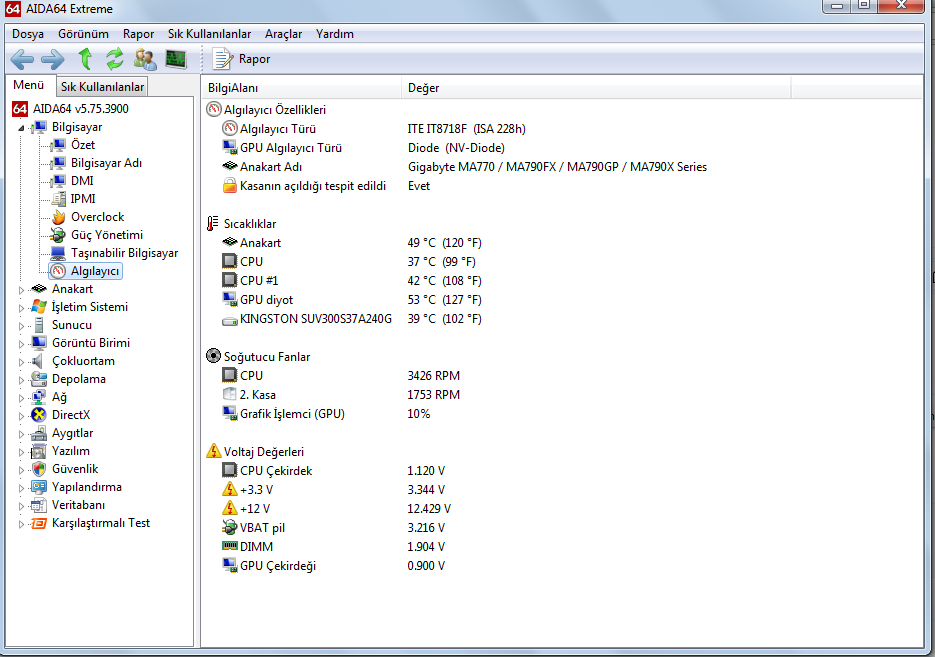The height and width of the screenshot is (657, 935).
Task: Expand the Ağ tree node
Action: [21, 398]
